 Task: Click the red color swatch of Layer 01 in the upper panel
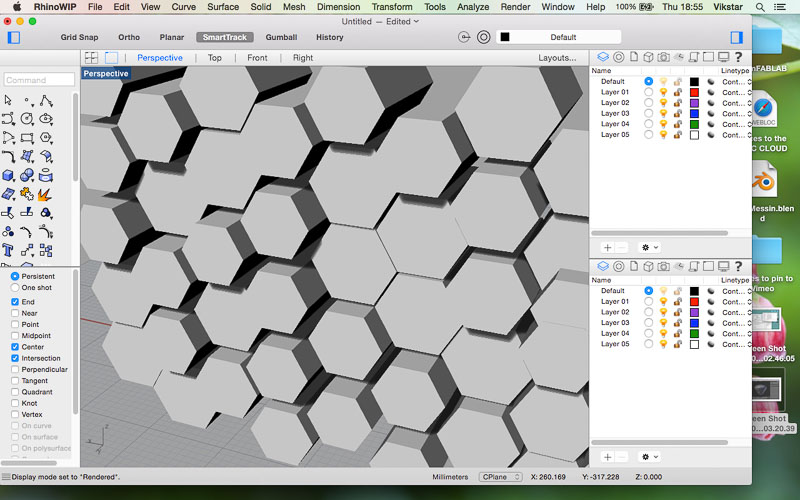click(694, 92)
